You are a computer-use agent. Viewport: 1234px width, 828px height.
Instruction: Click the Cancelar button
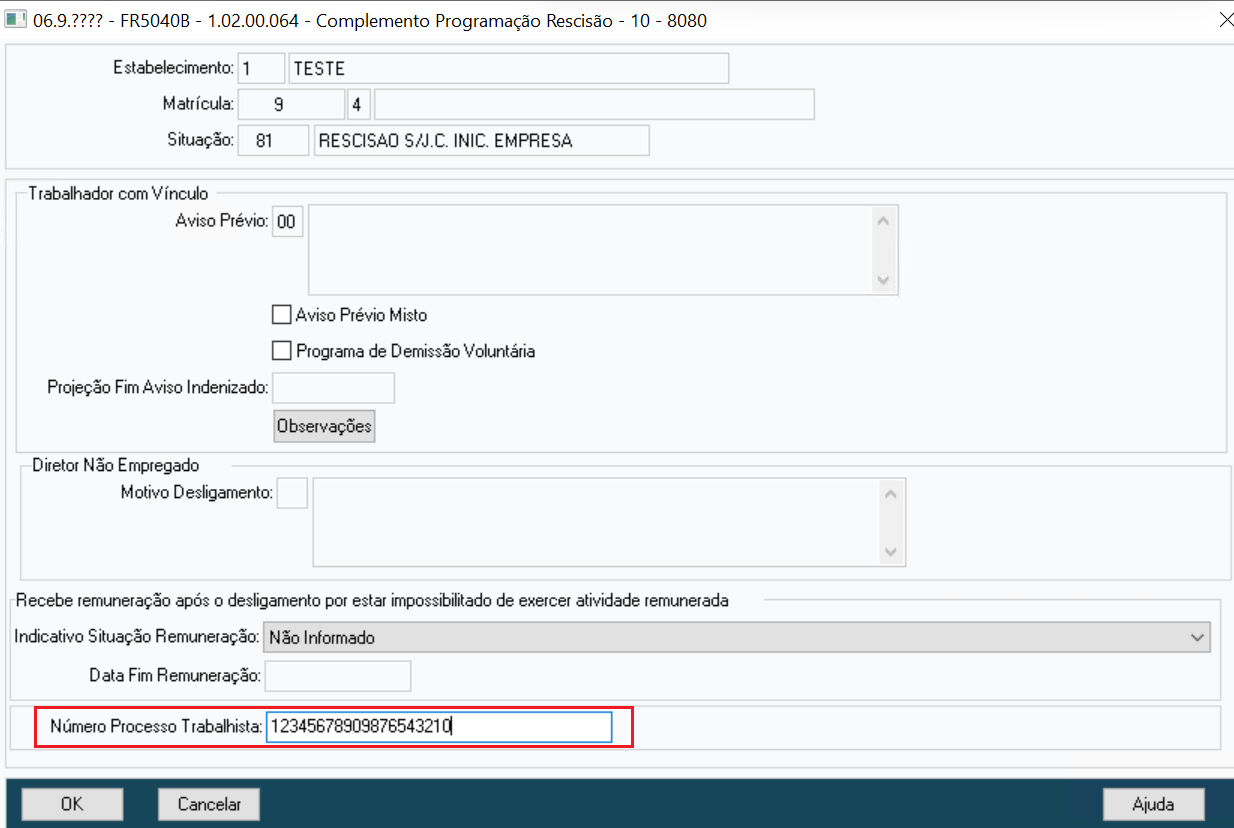(209, 804)
